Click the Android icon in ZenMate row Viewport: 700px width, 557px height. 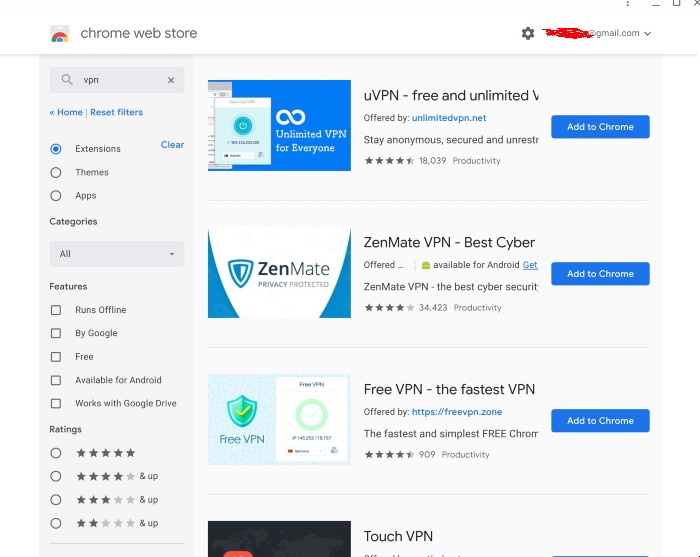coord(426,265)
